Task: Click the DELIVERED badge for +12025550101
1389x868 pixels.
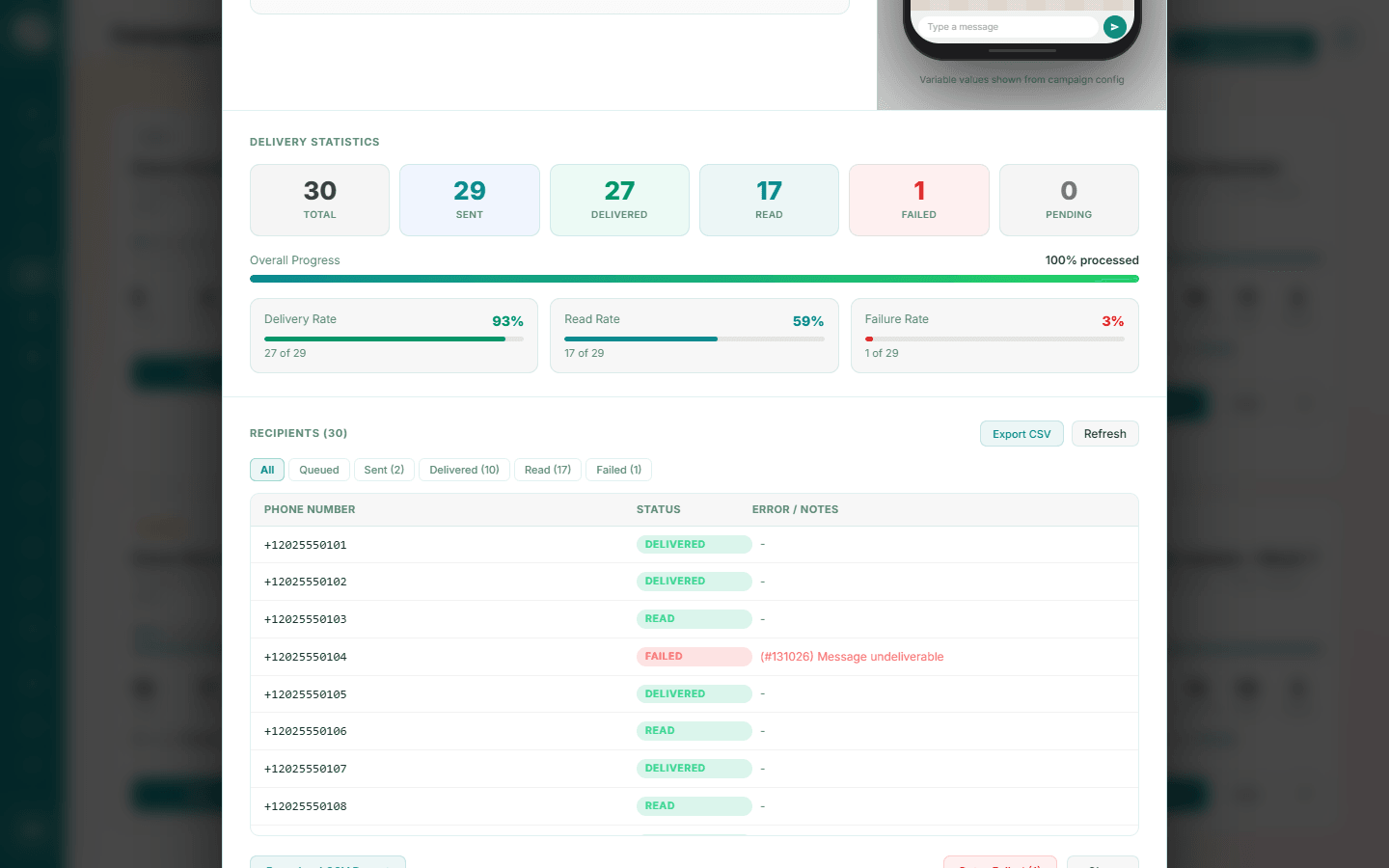Action: (x=694, y=544)
